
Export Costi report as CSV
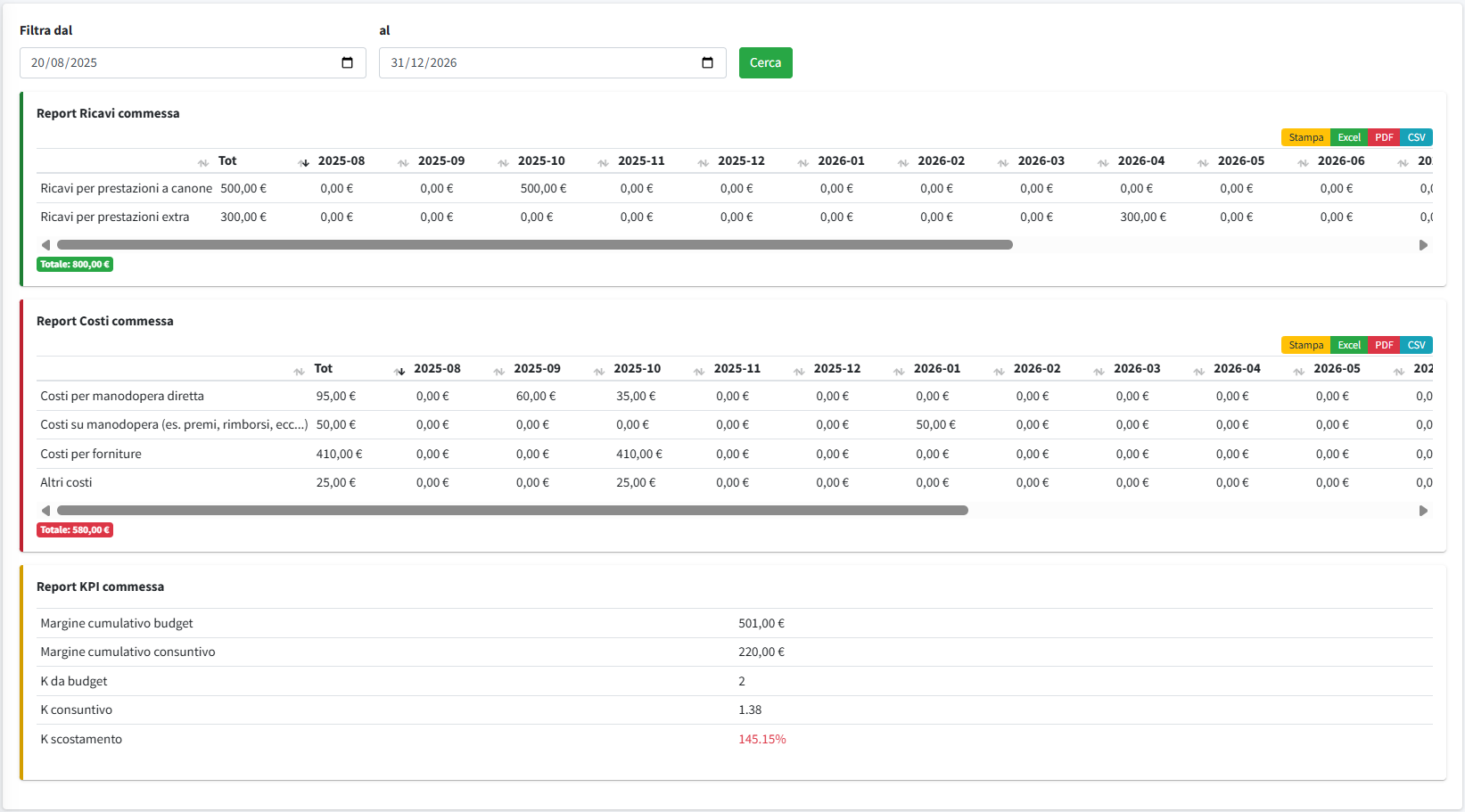[x=1416, y=345]
